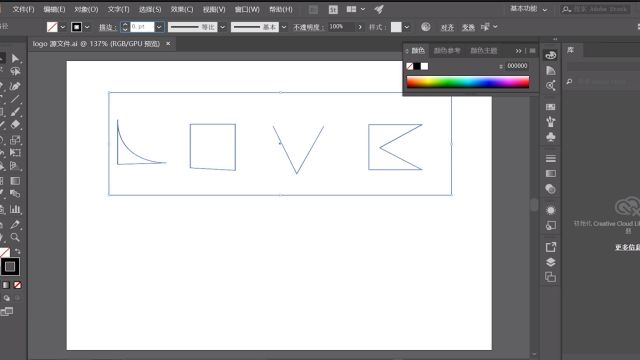Screen dimensions: 640x360
Task: Open the Transparency panel icon in dock
Action: coord(551,189)
